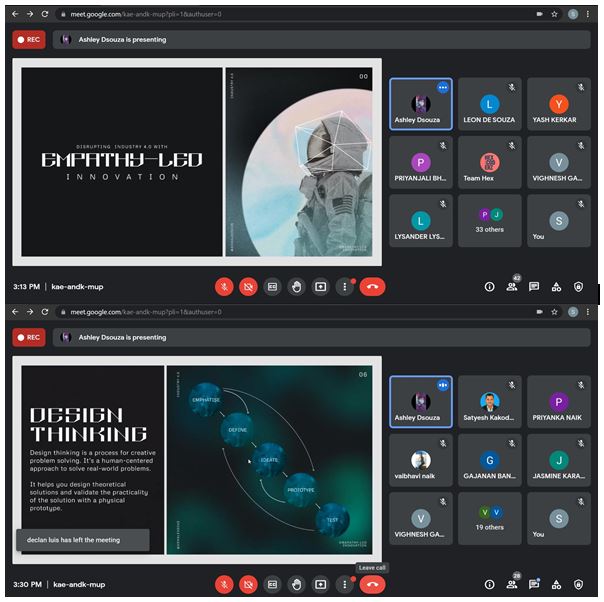Select LYSANDER LYS... participant tile

pos(421,221)
